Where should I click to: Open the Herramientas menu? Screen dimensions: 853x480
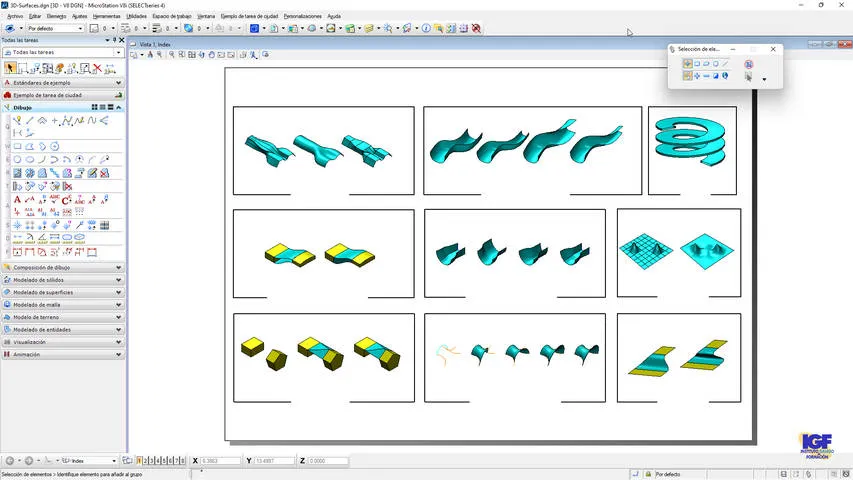tap(106, 16)
